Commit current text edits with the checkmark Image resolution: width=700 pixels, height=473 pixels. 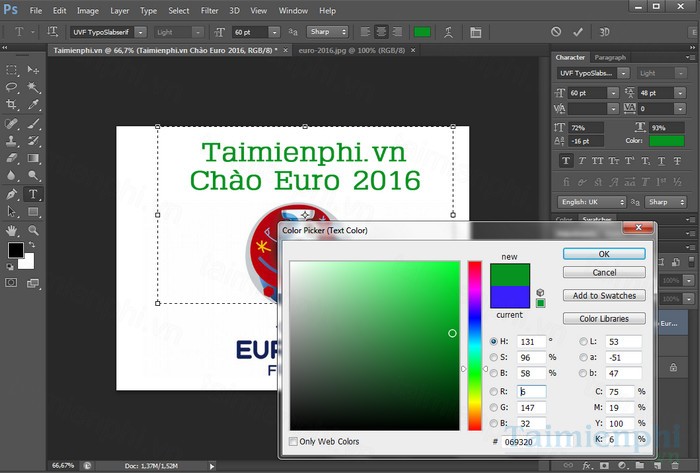[x=578, y=32]
